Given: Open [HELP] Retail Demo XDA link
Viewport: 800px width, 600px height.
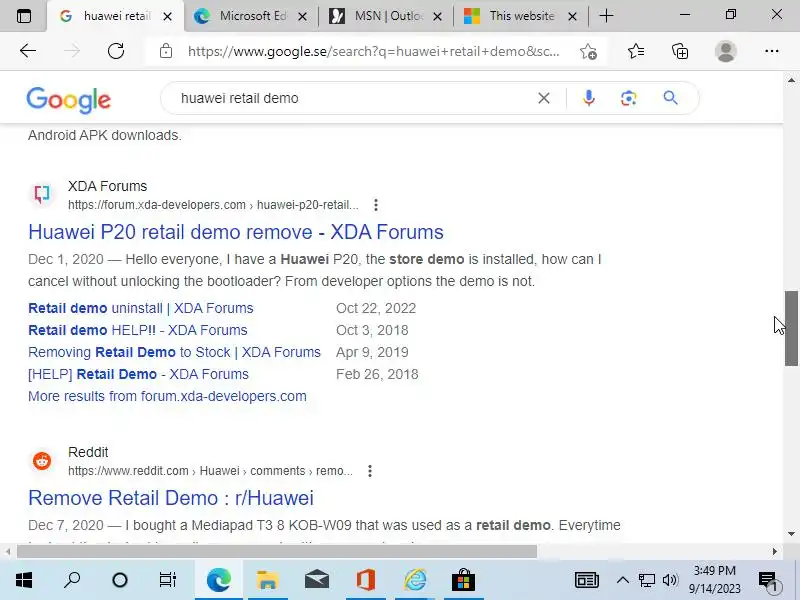Looking at the screenshot, I should point(138,374).
